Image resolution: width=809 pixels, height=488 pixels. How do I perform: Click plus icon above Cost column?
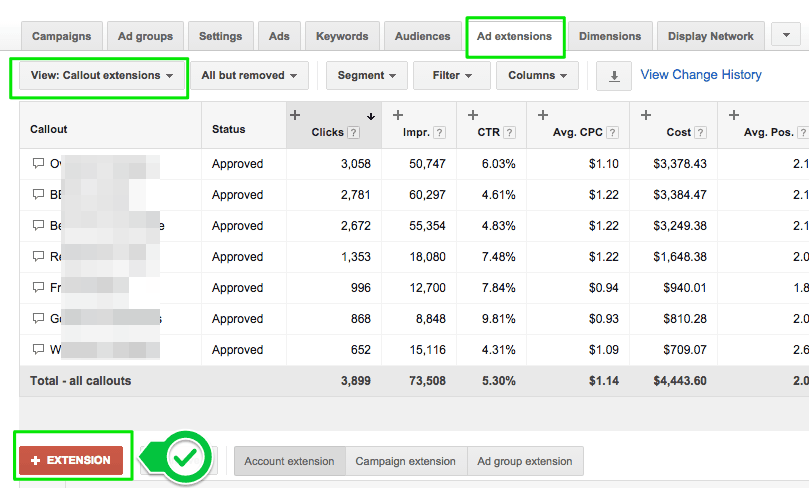point(645,115)
